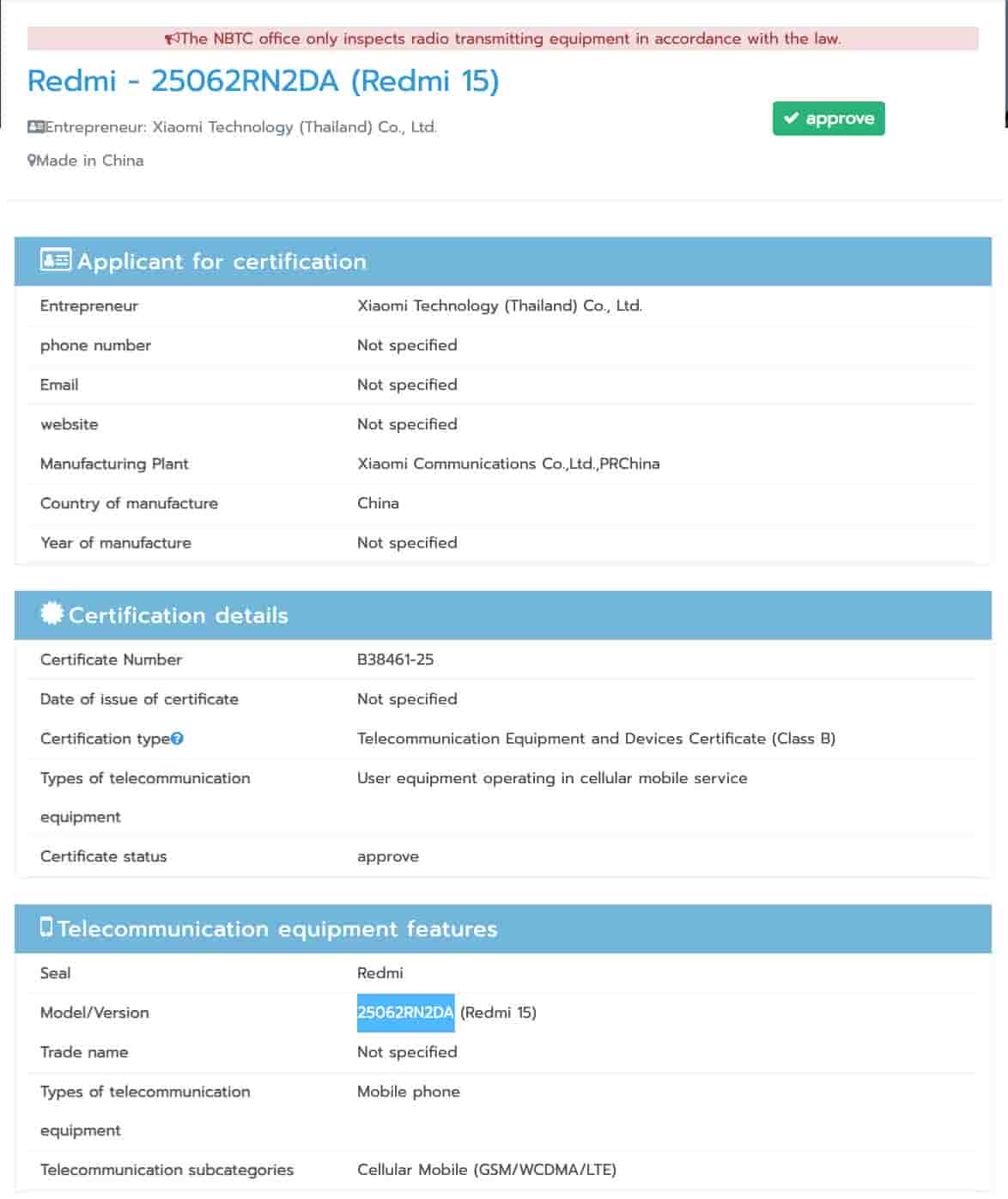Click the Xiaomi Communications Co.,Ltd.,PRChina manufacturing plant value

pyautogui.click(x=508, y=464)
